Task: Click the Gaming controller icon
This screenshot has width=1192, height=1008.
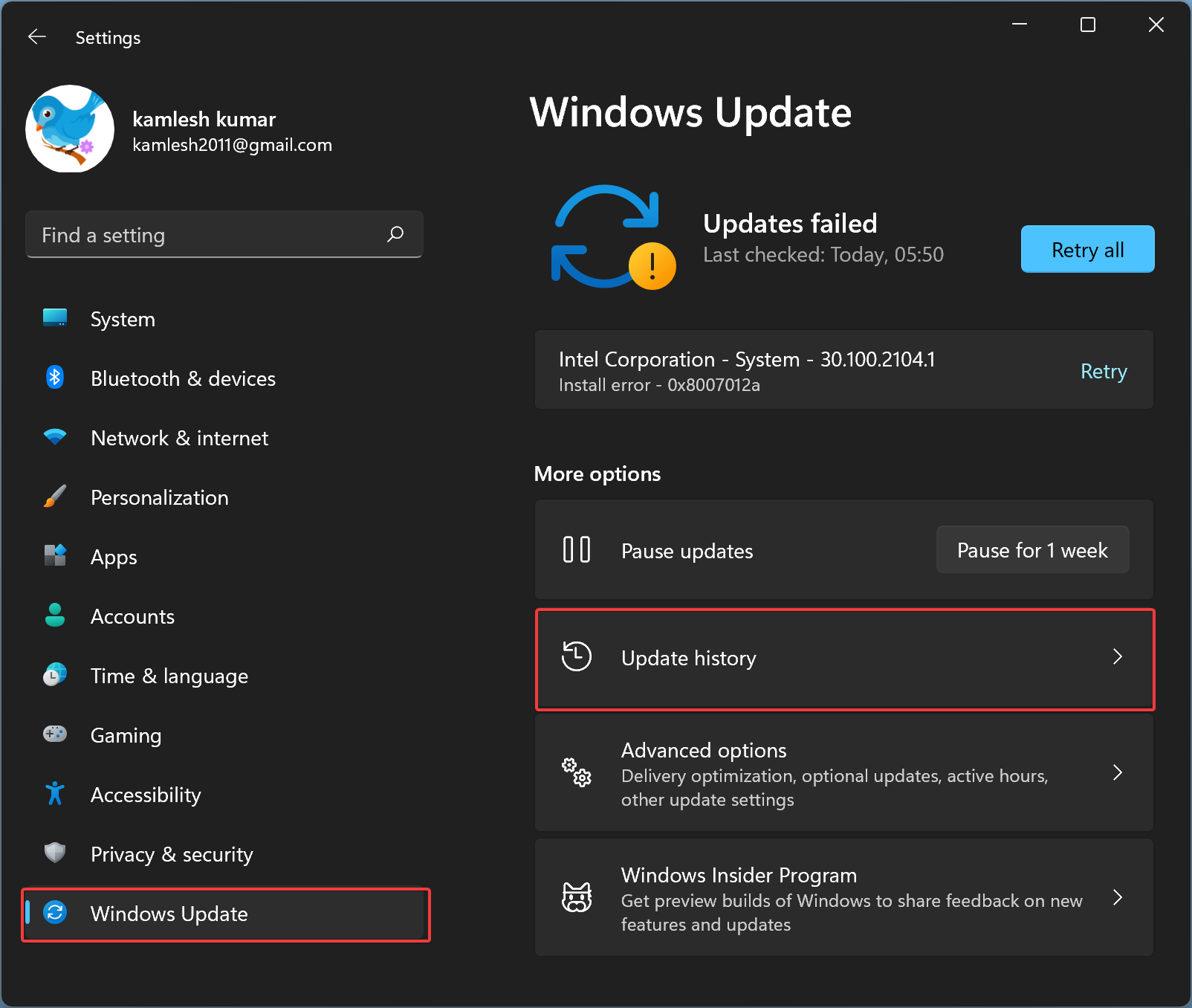Action: click(x=55, y=734)
